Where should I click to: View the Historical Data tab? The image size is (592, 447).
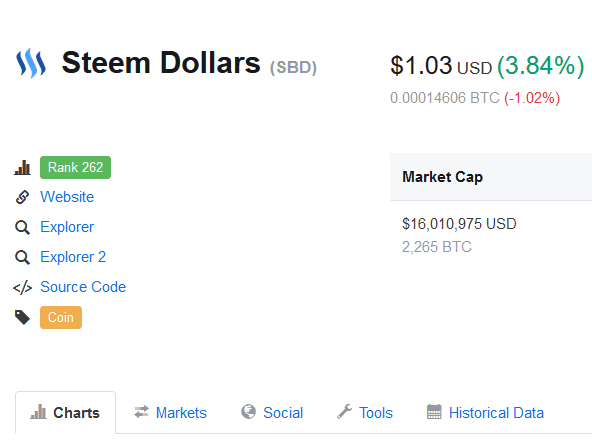(x=485, y=413)
